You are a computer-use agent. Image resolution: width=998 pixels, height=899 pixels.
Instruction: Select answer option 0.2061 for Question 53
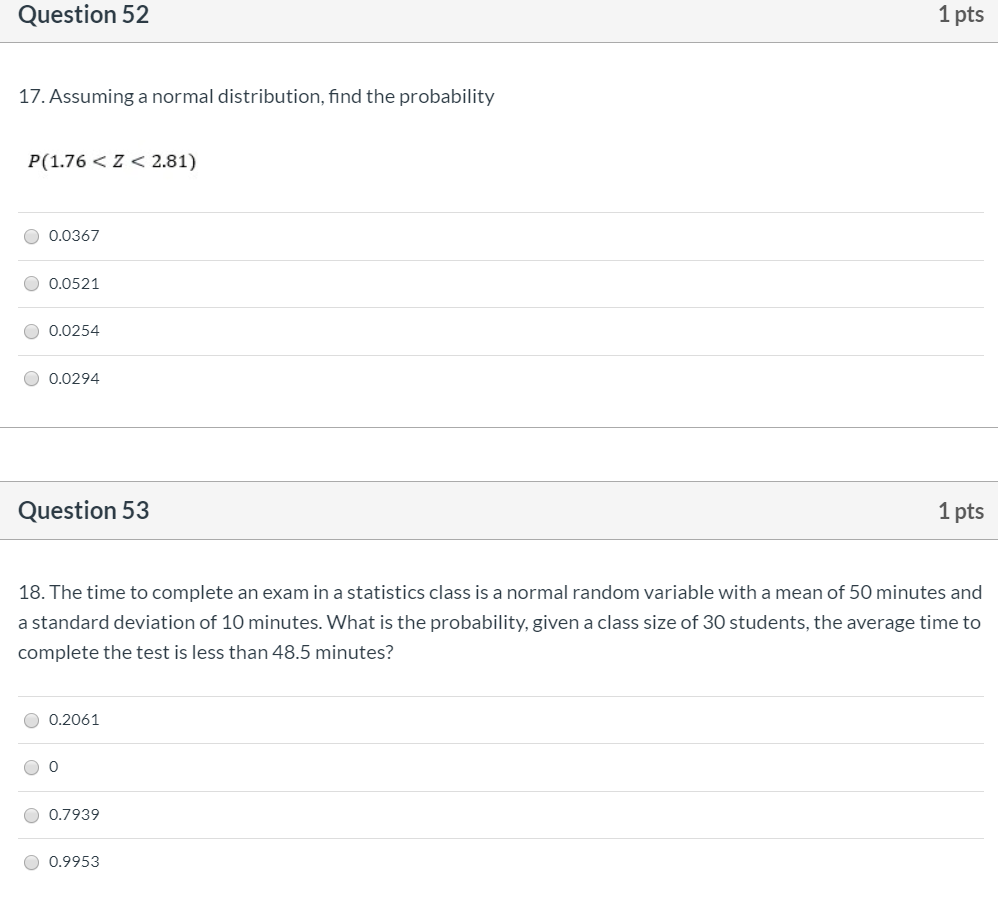(x=31, y=720)
